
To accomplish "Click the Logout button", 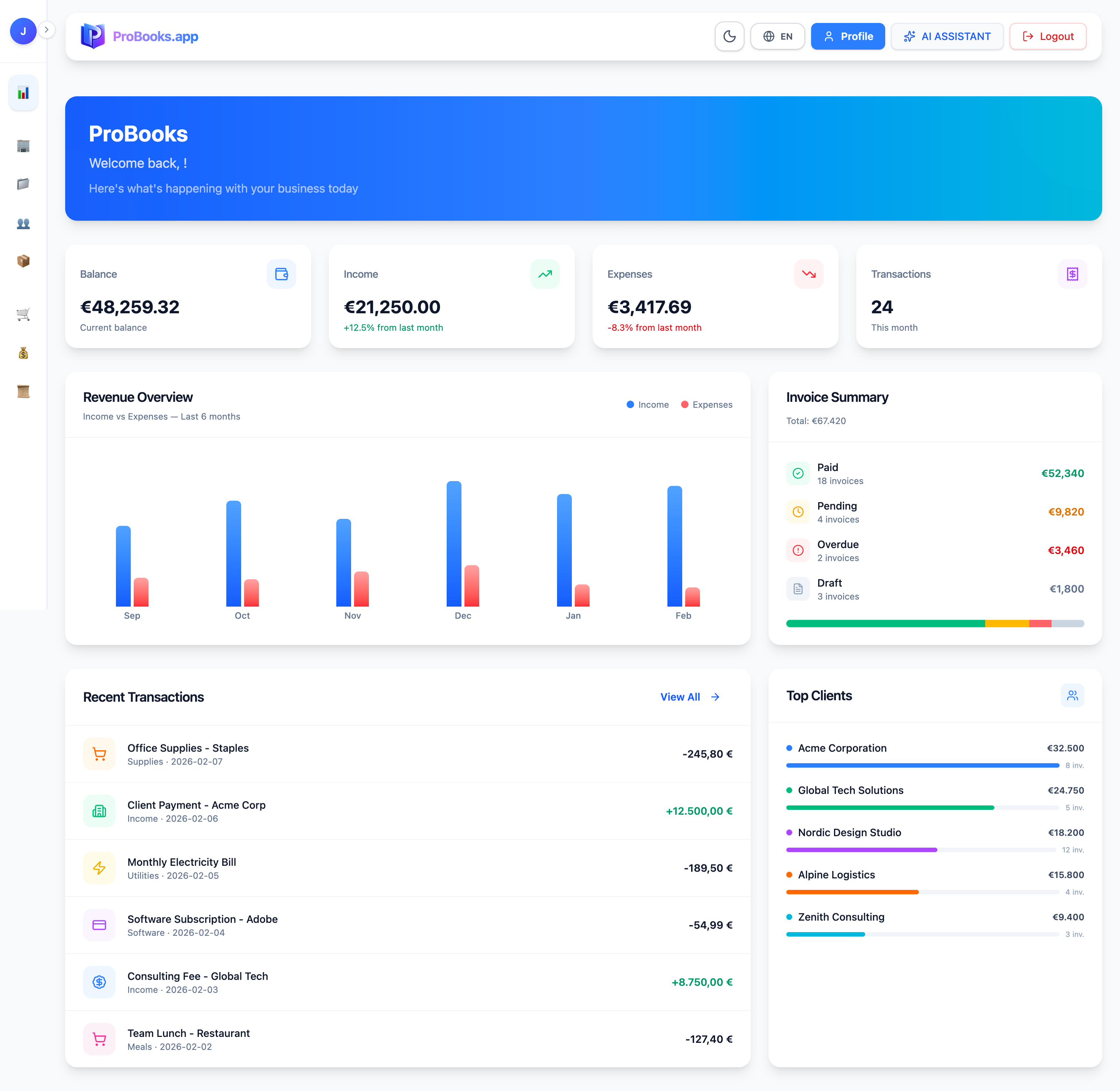I will coord(1048,36).
